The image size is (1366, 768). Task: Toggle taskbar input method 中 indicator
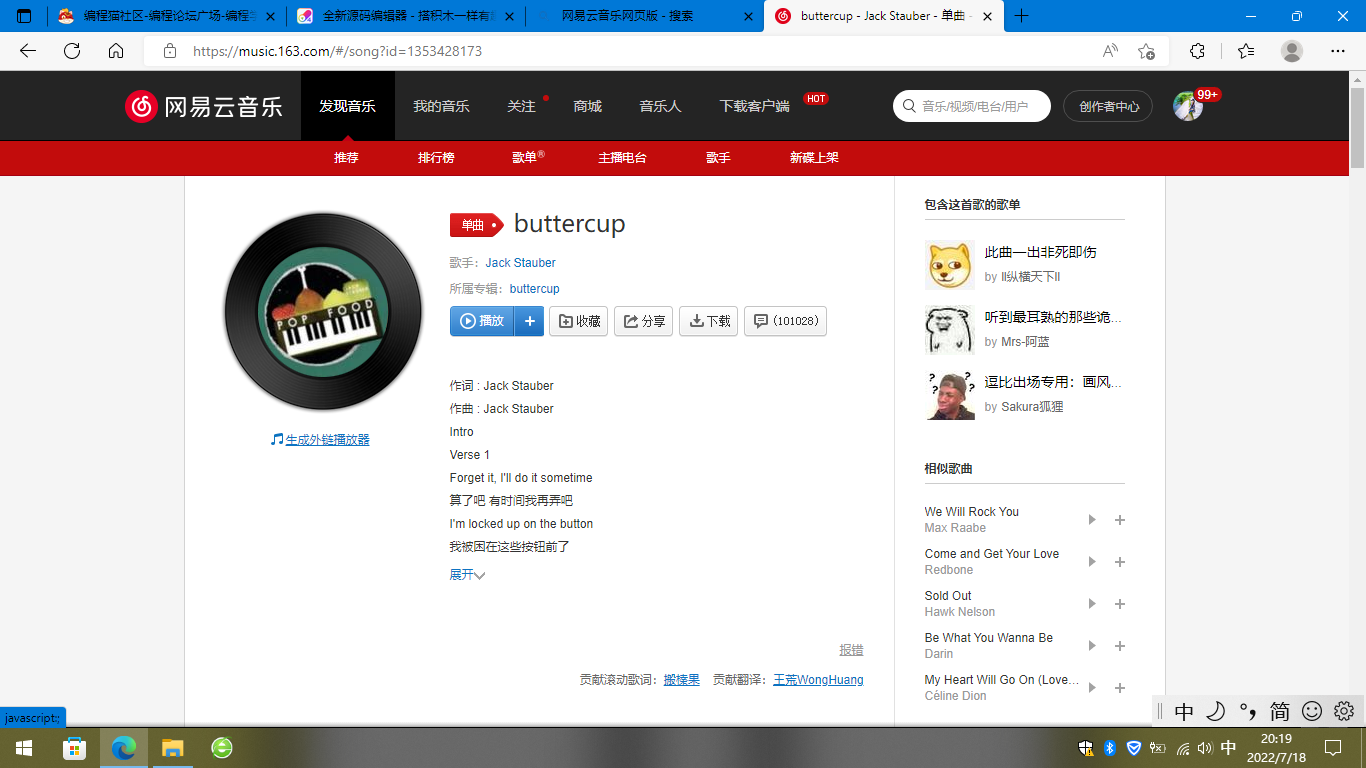coord(1229,747)
